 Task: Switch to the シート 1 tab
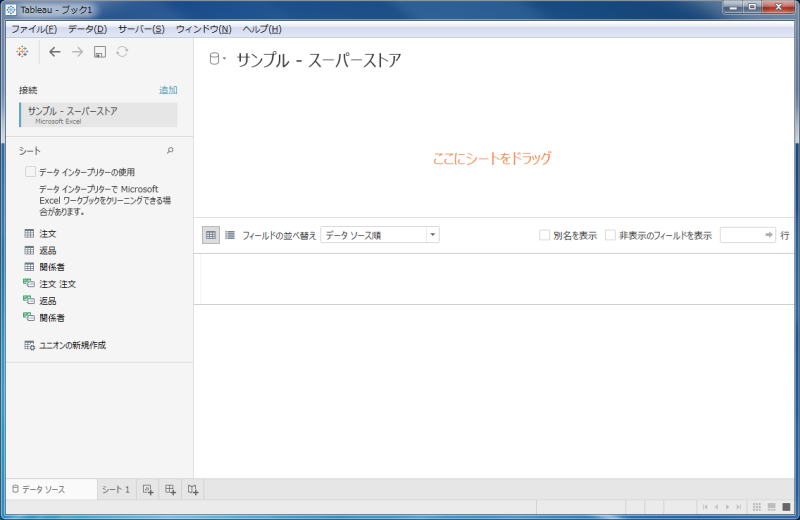[116, 489]
